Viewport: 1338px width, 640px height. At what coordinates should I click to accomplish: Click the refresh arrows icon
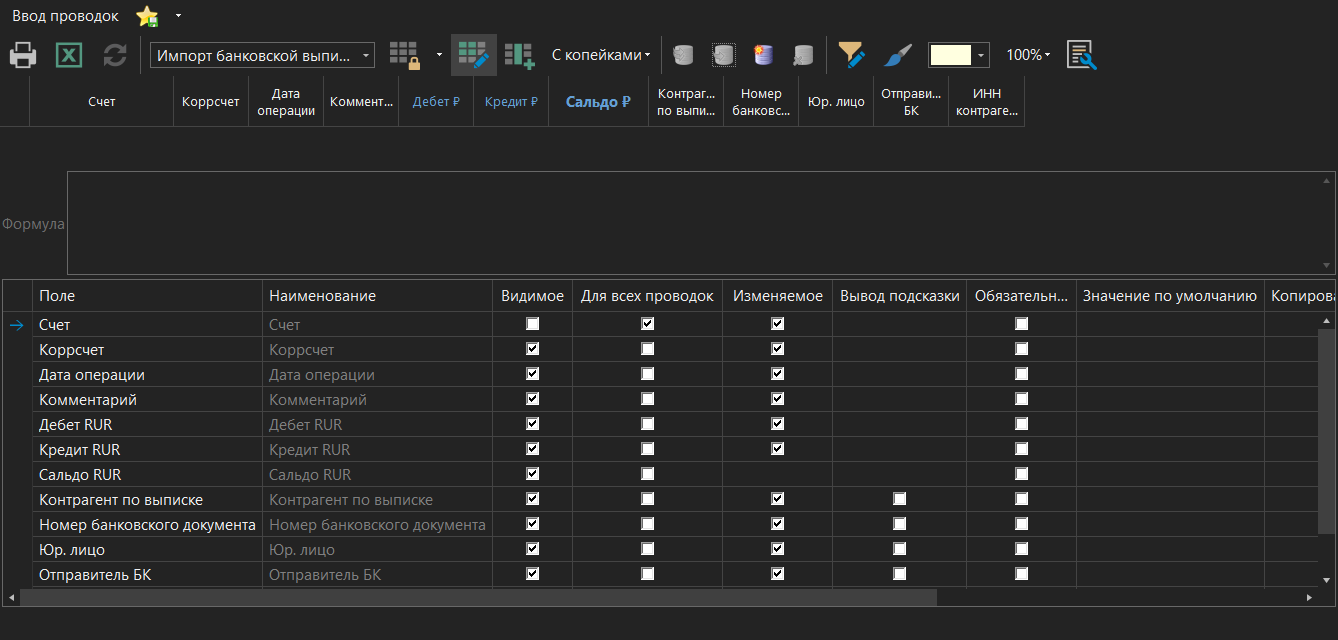point(115,55)
